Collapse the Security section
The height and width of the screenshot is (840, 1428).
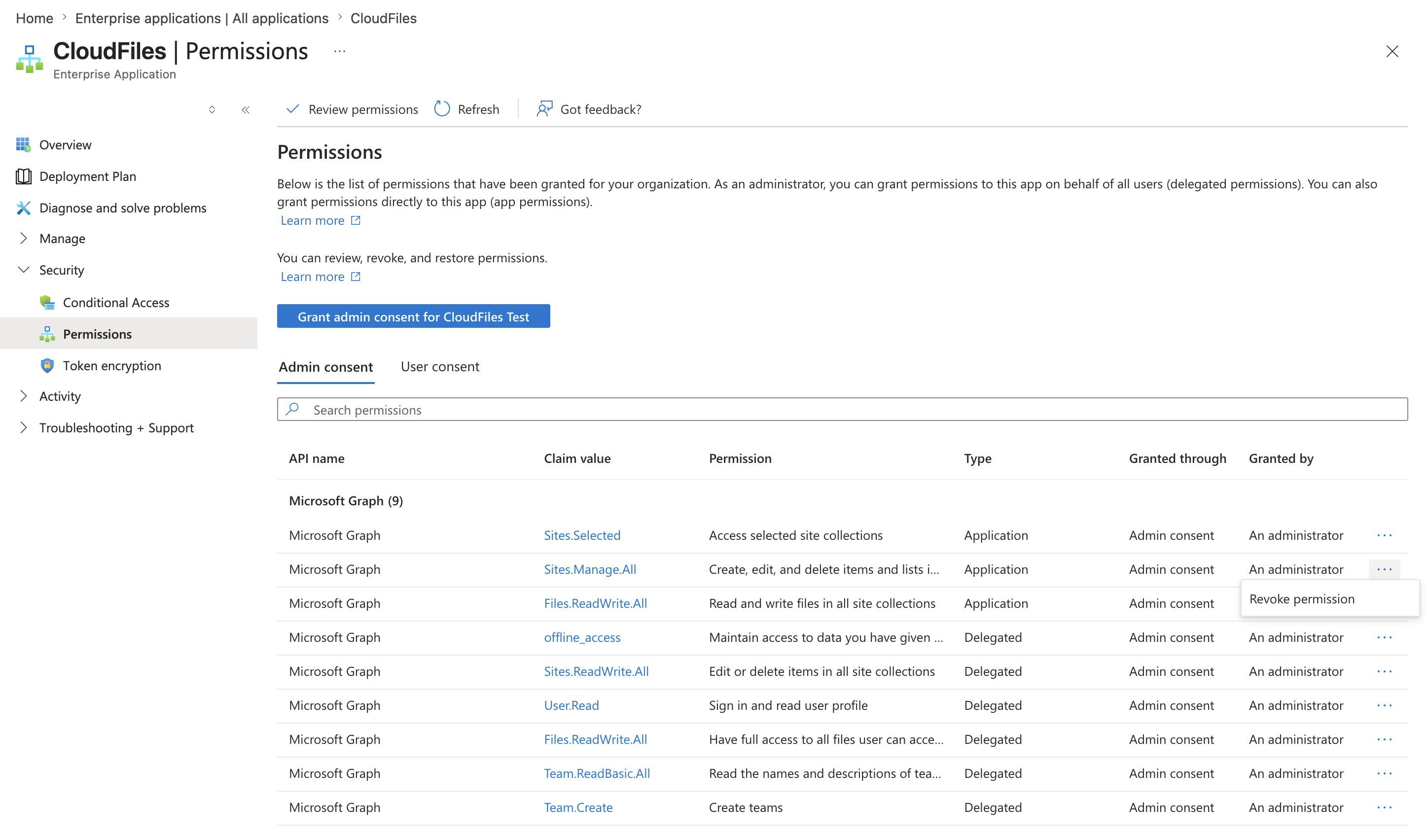click(x=23, y=270)
